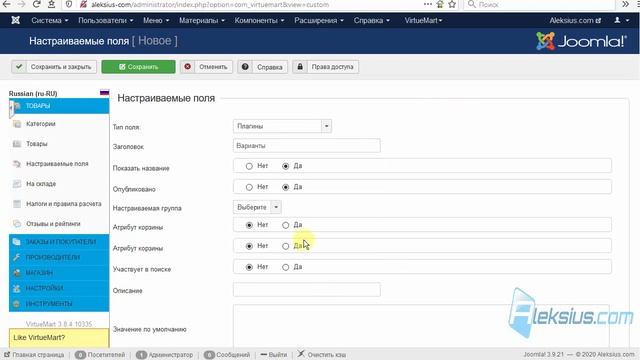Select Нет for Участвует в поиске
The height and width of the screenshot is (360, 640).
coord(249,267)
